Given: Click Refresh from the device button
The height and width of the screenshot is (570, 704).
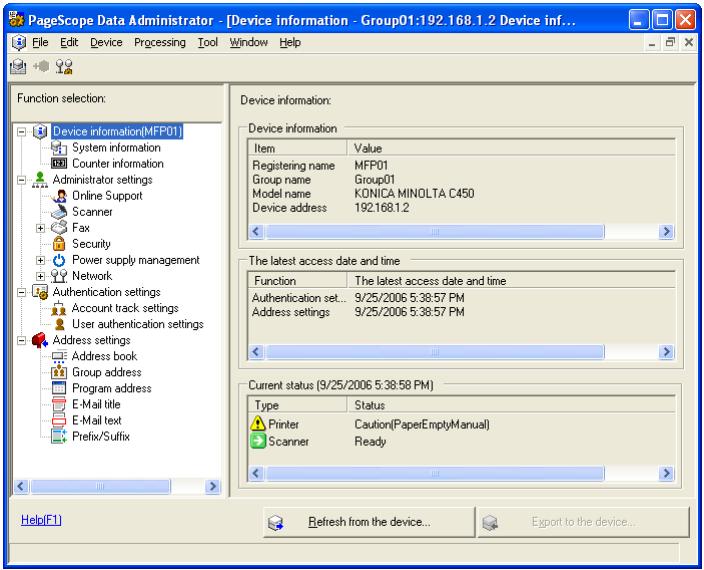Looking at the screenshot, I should coord(369,522).
